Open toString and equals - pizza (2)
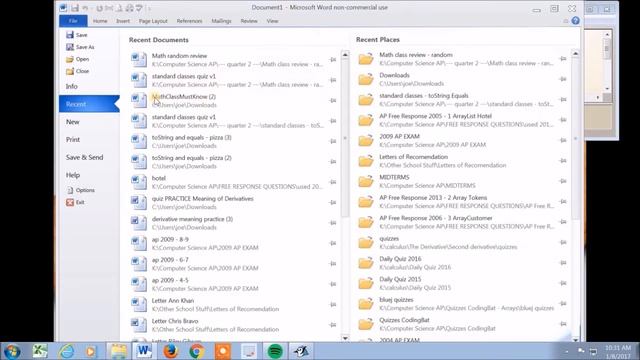 point(233,162)
